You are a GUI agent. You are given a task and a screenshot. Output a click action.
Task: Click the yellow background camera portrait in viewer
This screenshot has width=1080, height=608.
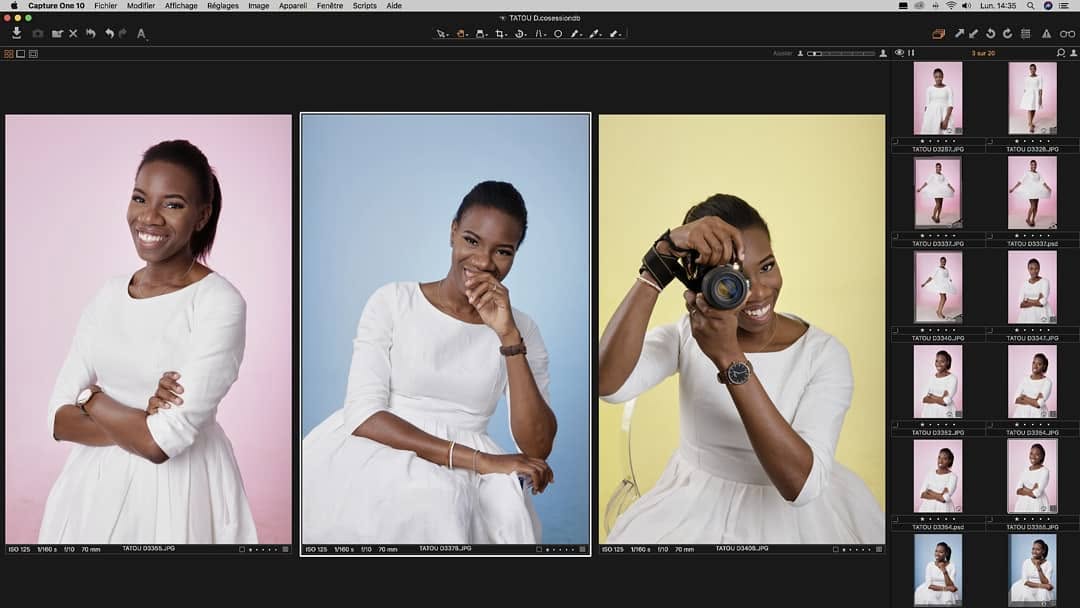point(742,329)
